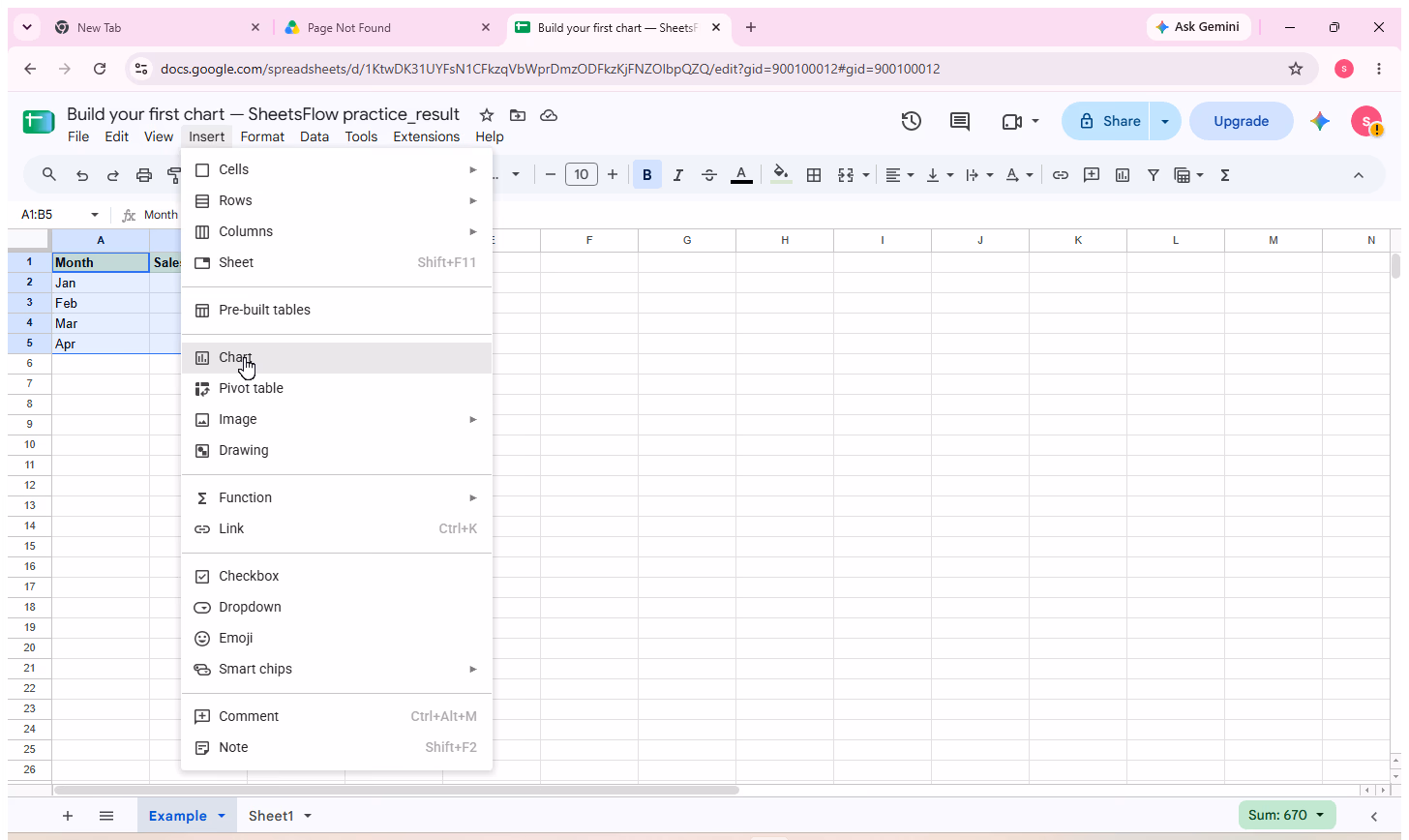Screen dimensions: 1409x840
Task: Insert a Checkbox from the menu
Action: (337, 576)
